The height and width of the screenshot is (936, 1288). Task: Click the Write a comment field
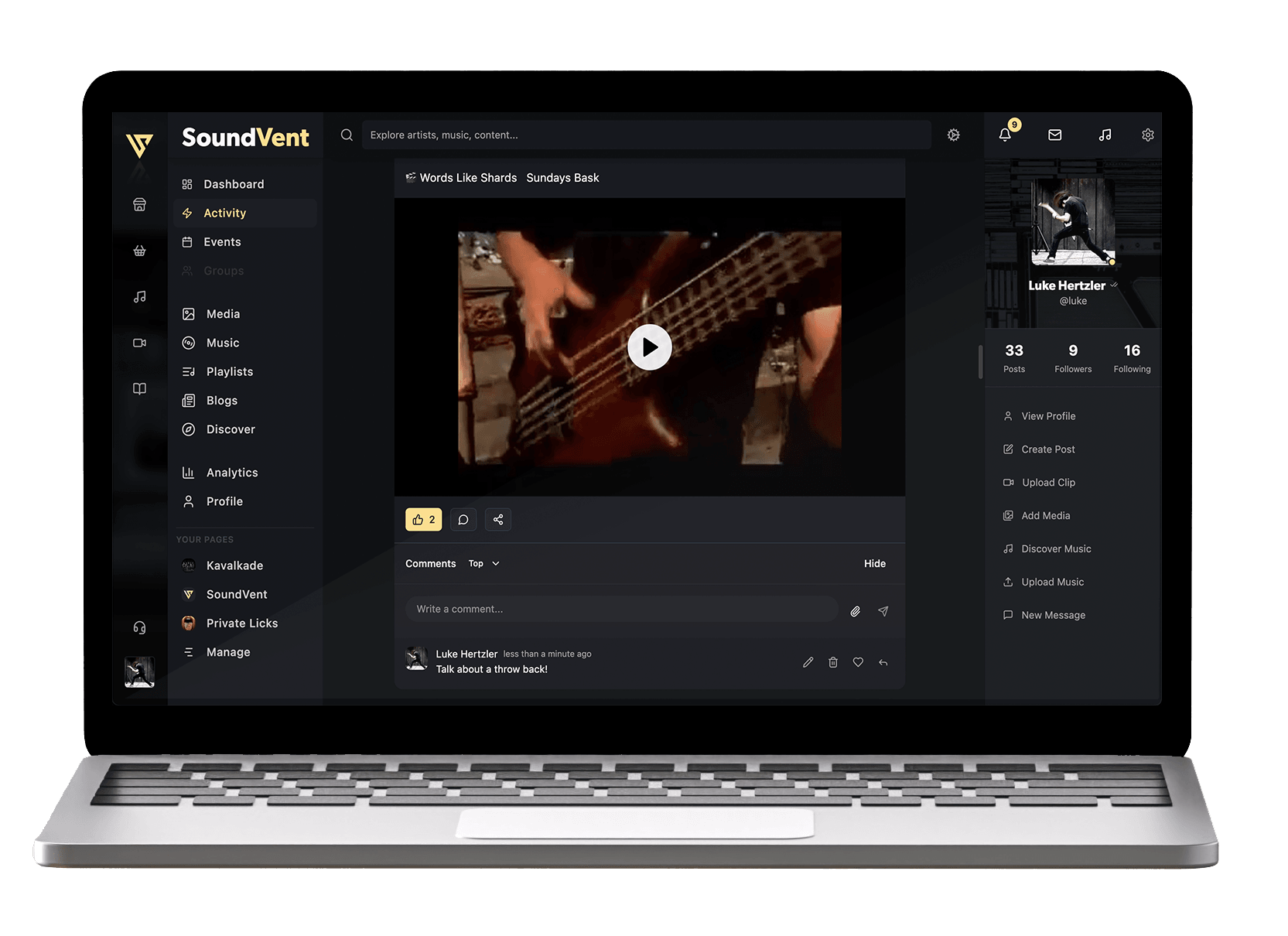(x=619, y=609)
